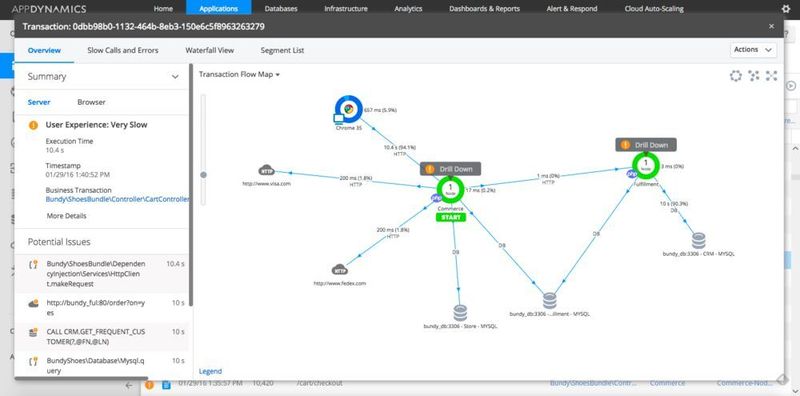Screen dimensions: 800x396
Task: Select the BundyShoes\Database\Mysql.query issue row
Action: [102, 364]
